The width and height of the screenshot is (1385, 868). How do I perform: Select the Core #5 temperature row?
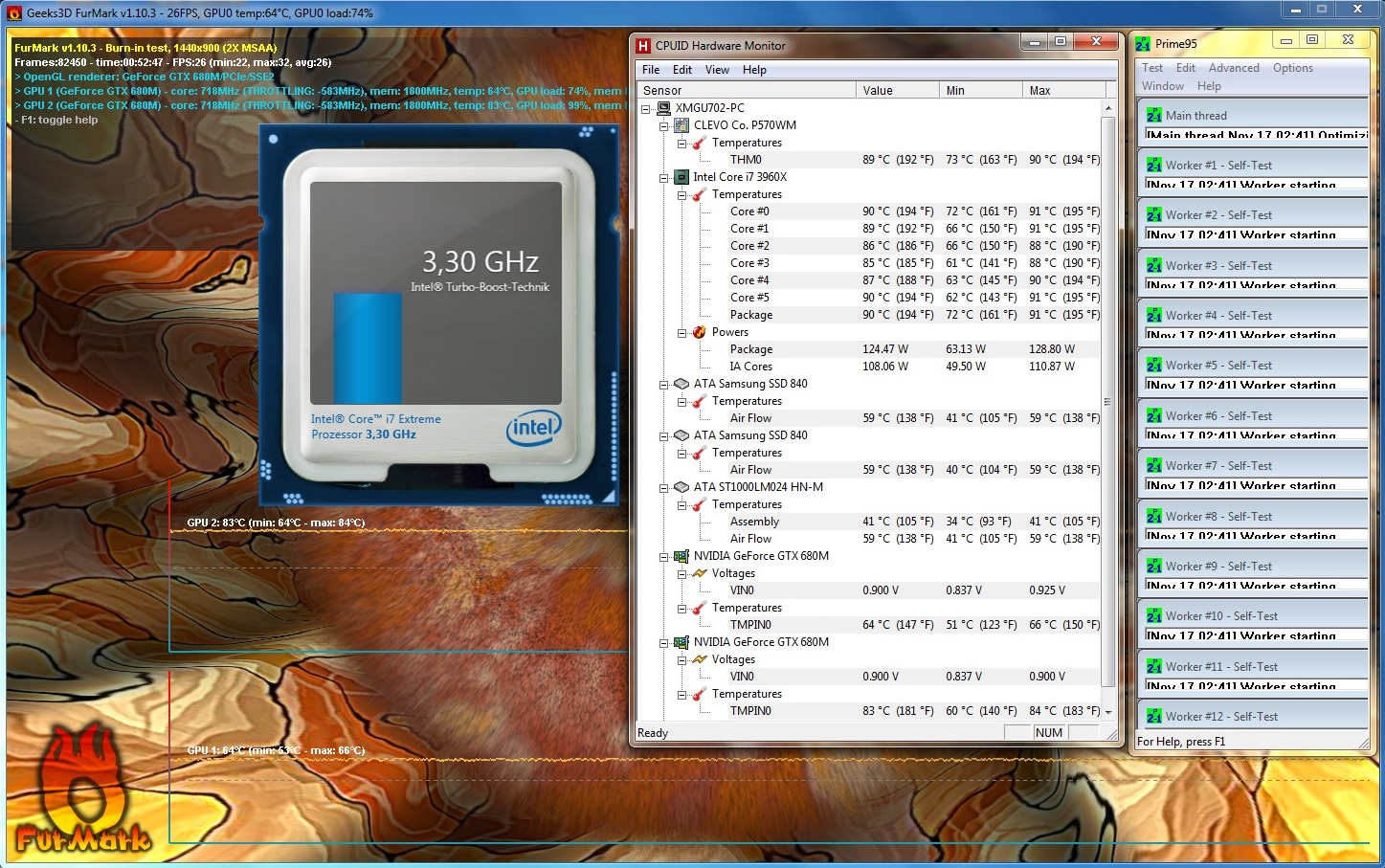(x=915, y=298)
